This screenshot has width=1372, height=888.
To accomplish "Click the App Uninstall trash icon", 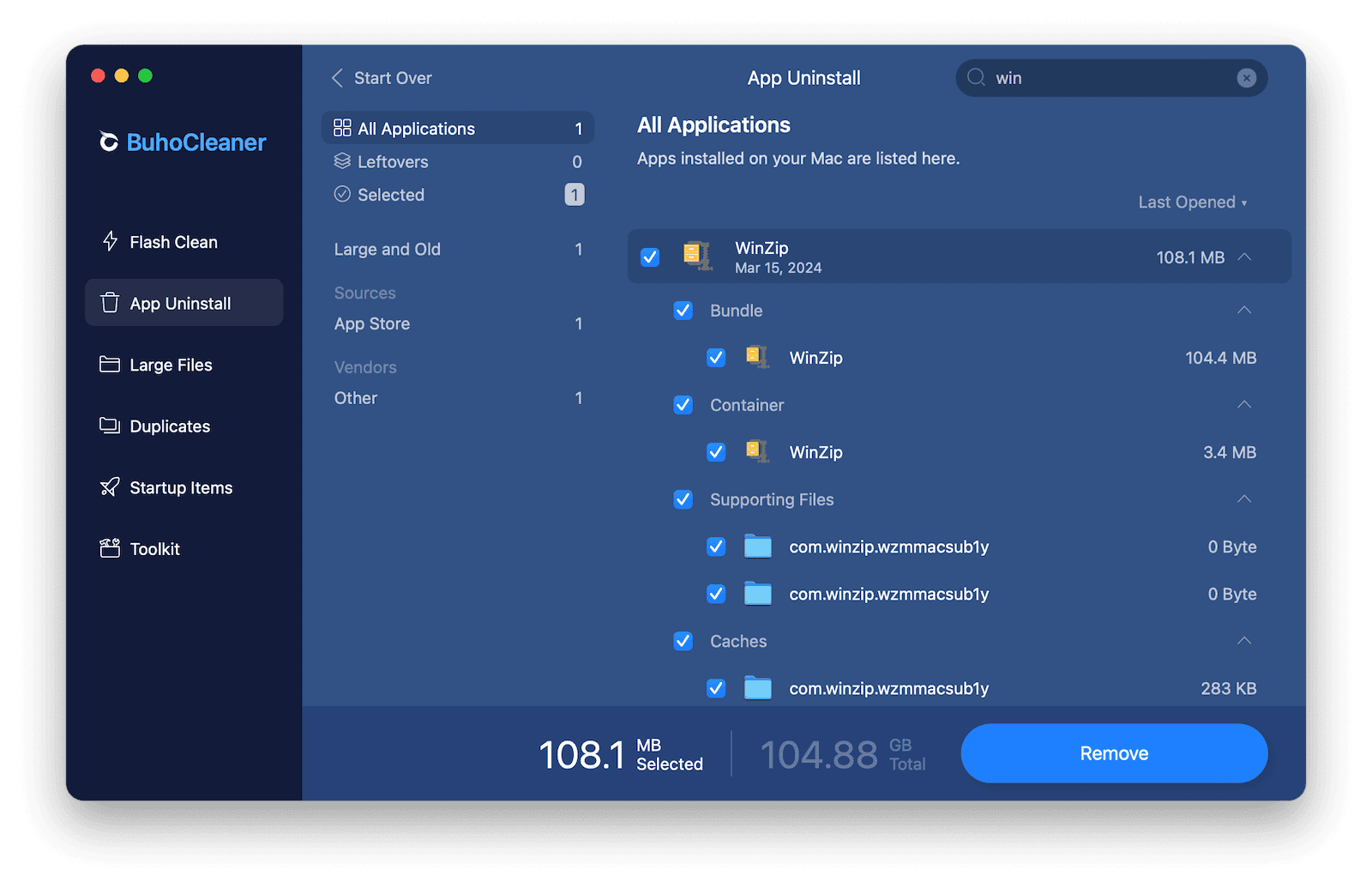I will [x=110, y=303].
